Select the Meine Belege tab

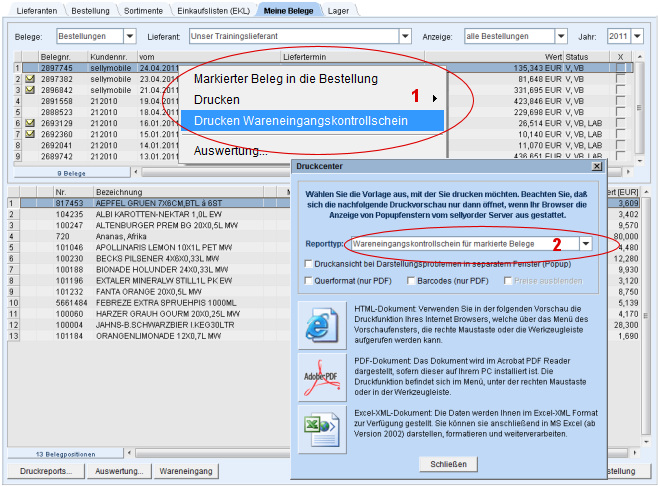pyautogui.click(x=288, y=11)
